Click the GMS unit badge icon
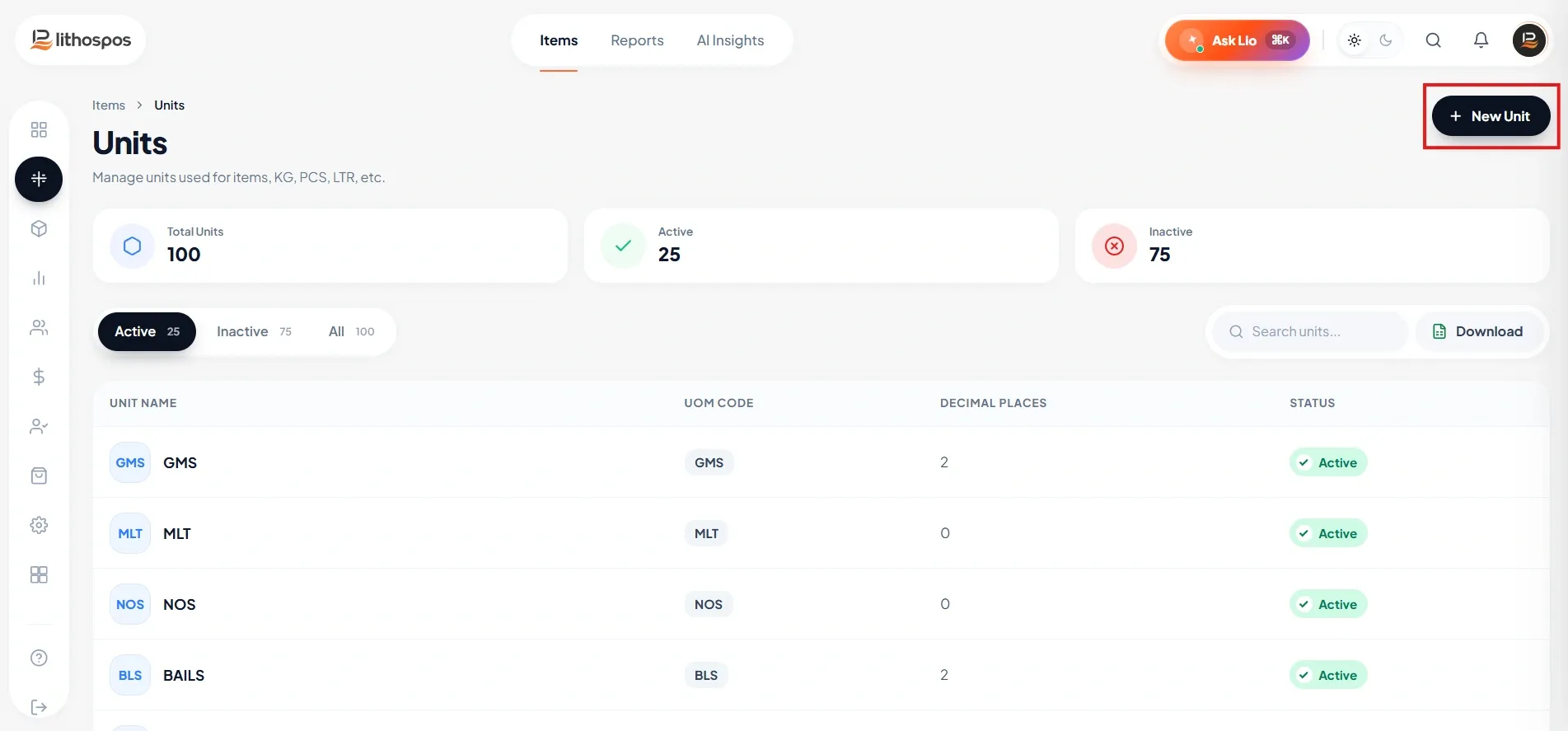 pyautogui.click(x=130, y=462)
